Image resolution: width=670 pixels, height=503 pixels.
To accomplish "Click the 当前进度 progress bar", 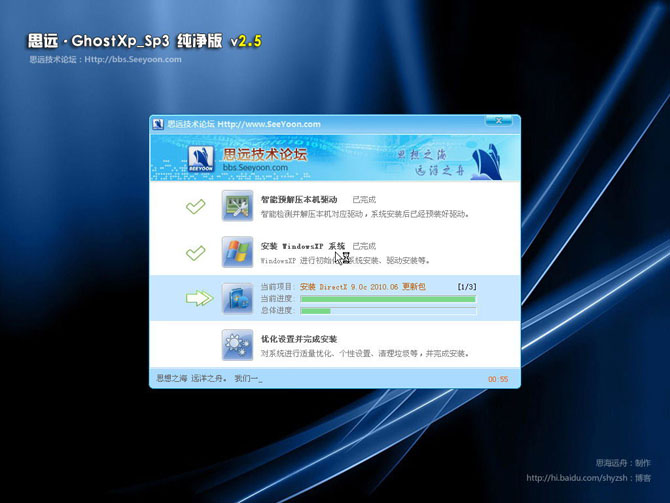I will click(388, 299).
